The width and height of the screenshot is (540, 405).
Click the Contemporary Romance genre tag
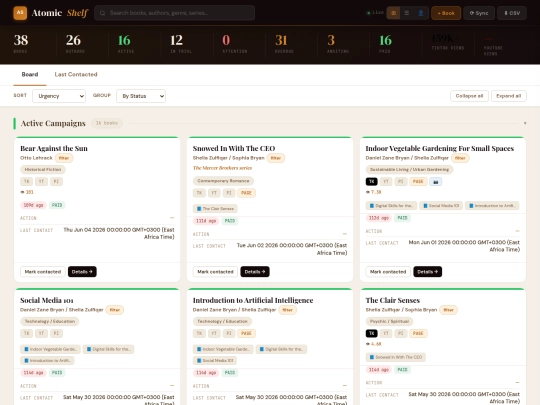coord(223,181)
